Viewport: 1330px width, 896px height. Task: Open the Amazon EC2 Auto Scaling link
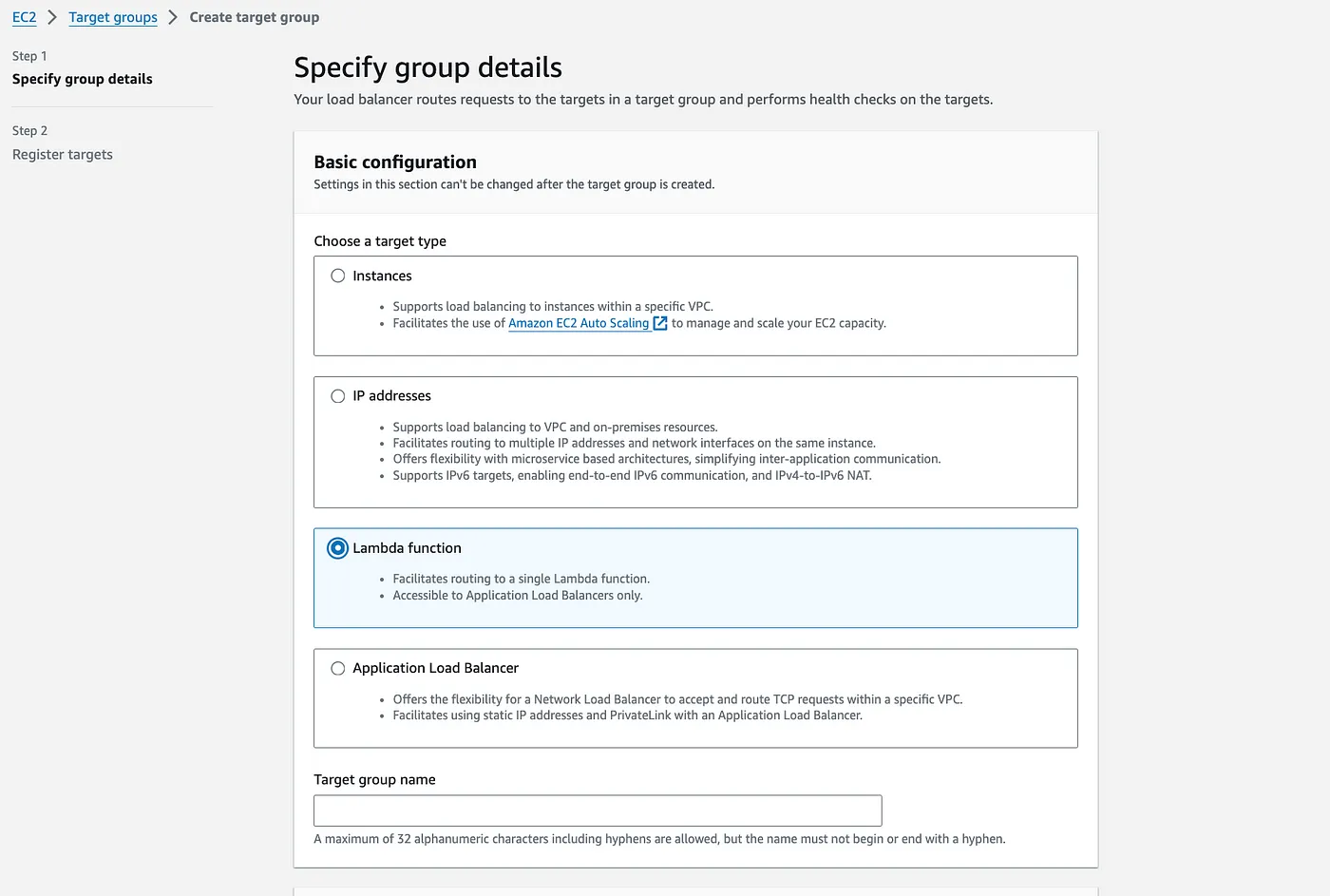click(x=579, y=323)
